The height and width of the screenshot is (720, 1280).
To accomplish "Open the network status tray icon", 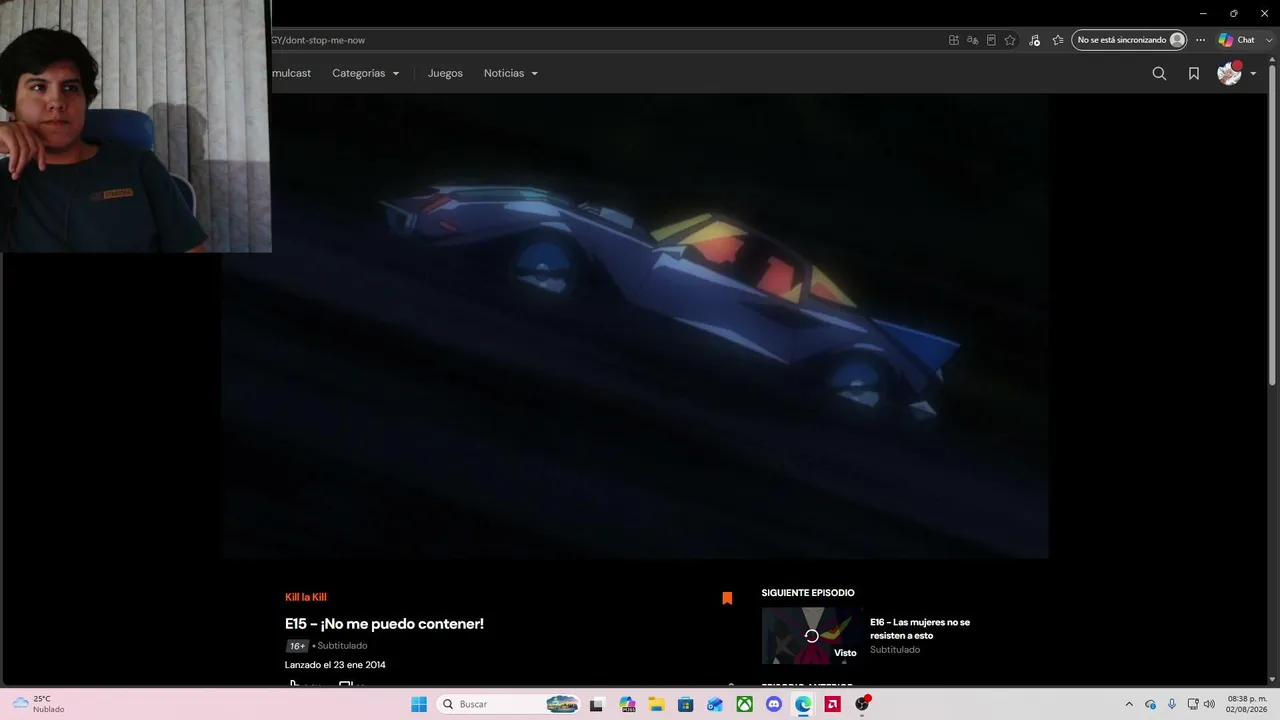I will 1193,704.
